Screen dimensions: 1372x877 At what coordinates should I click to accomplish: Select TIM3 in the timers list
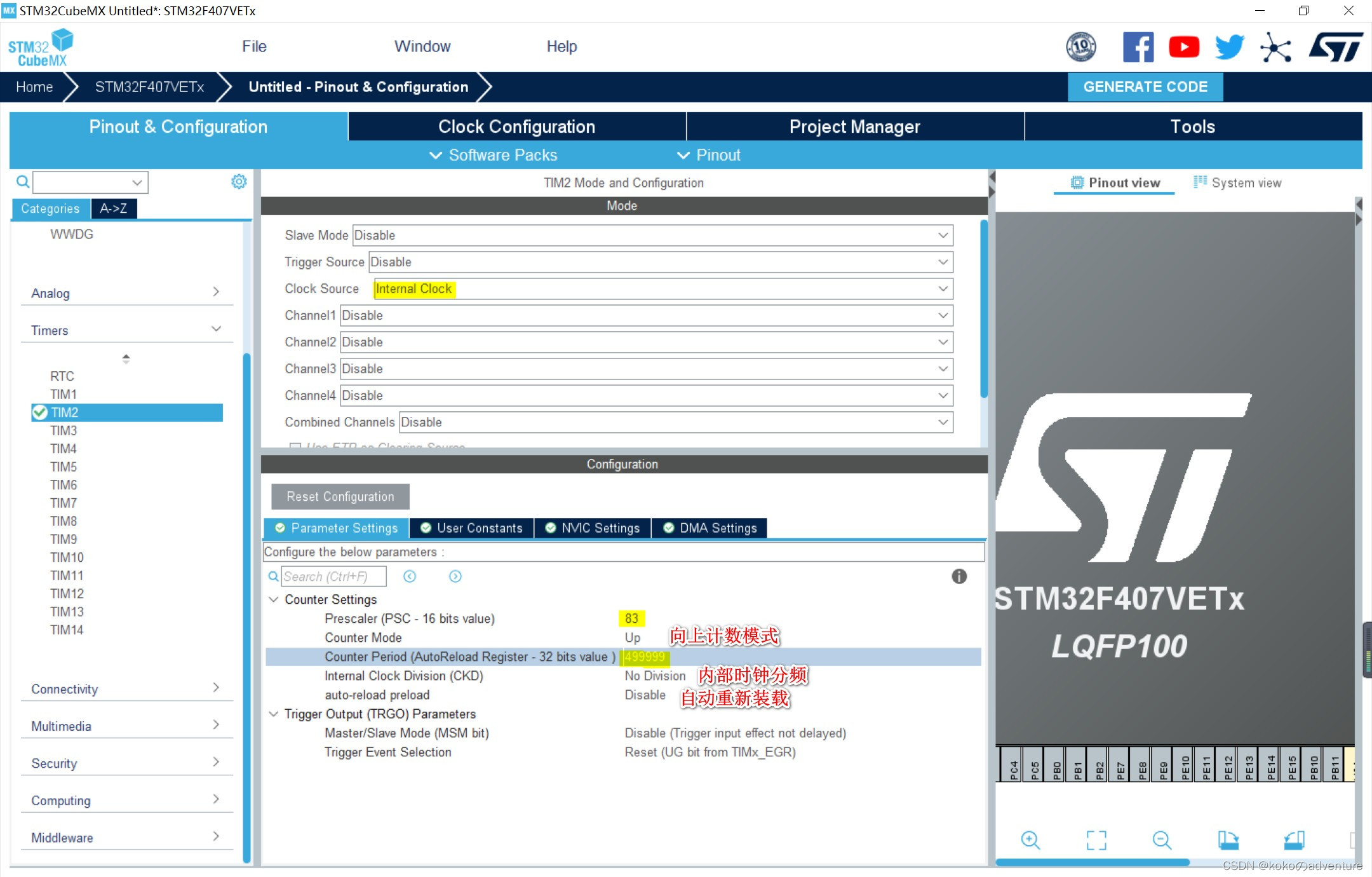[64, 430]
